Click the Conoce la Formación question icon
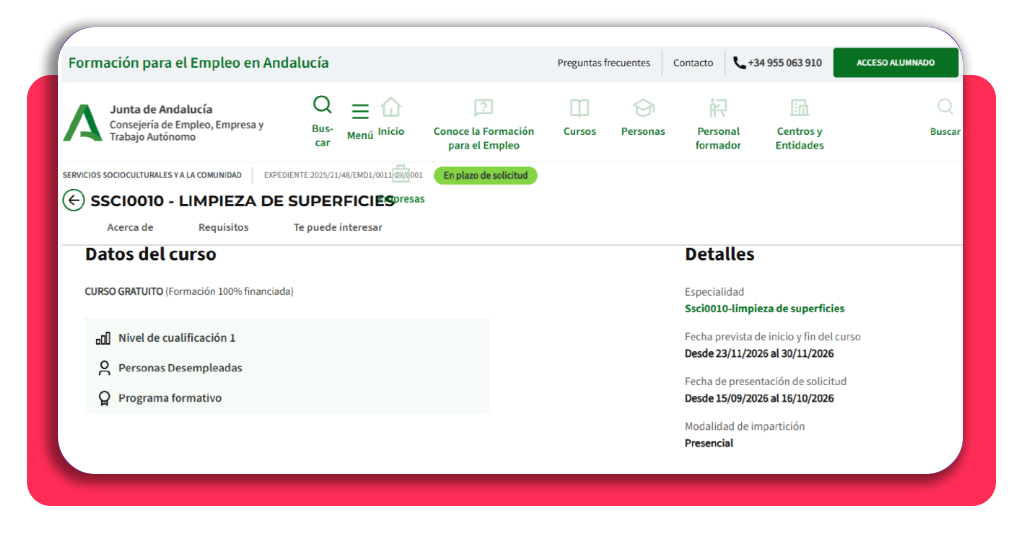1024x536 pixels. click(x=483, y=107)
